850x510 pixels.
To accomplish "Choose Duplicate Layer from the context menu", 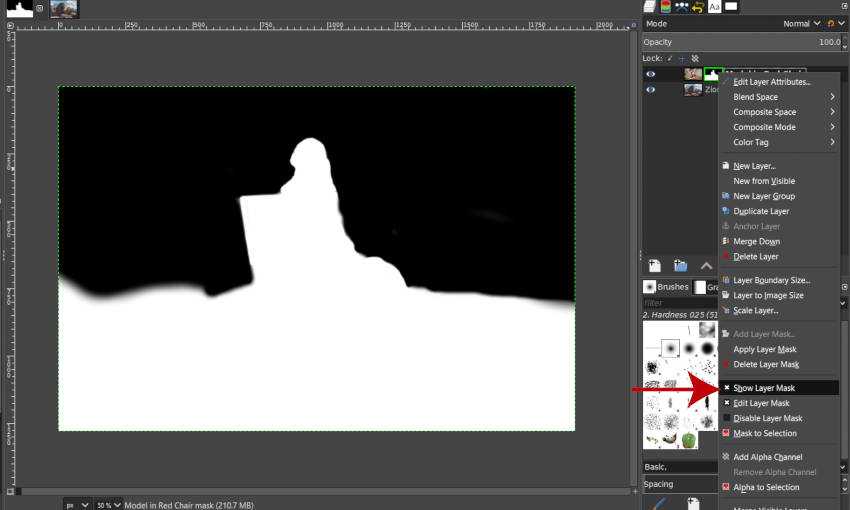I will [x=761, y=211].
